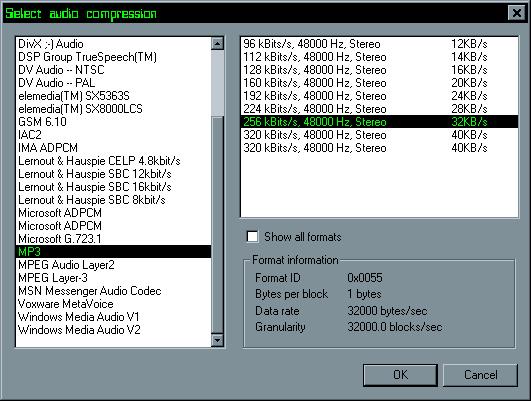Pick 112 kBits/s, 48000 Hz, Stereo format

click(x=379, y=57)
